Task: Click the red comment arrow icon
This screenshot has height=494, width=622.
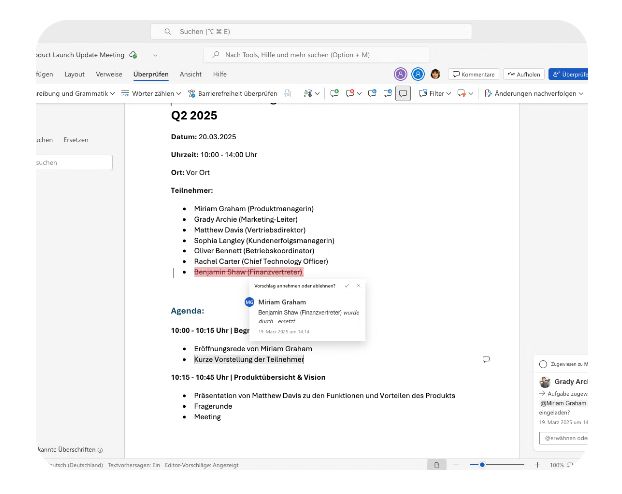Action: point(461,93)
